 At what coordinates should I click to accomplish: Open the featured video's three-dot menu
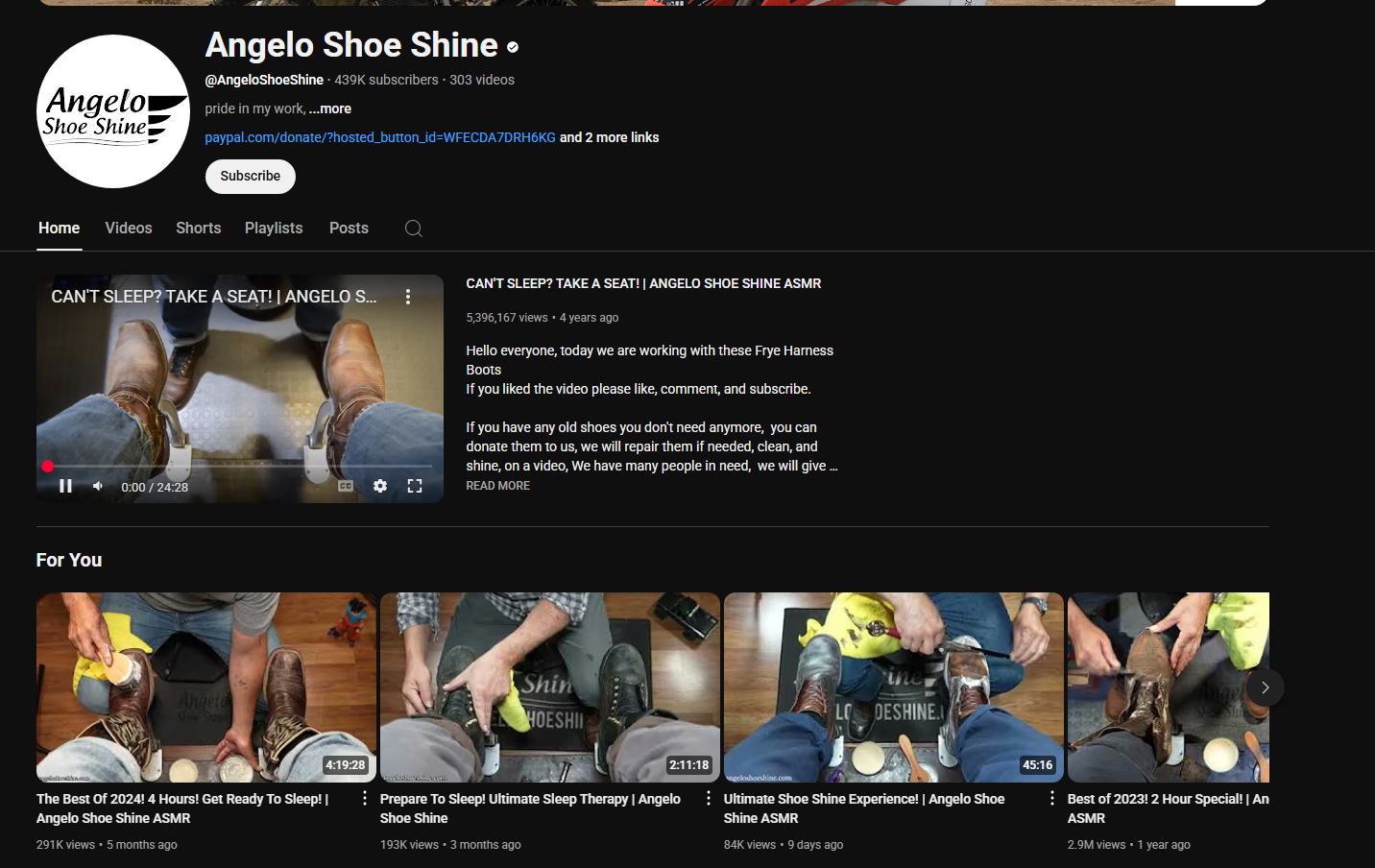click(408, 297)
